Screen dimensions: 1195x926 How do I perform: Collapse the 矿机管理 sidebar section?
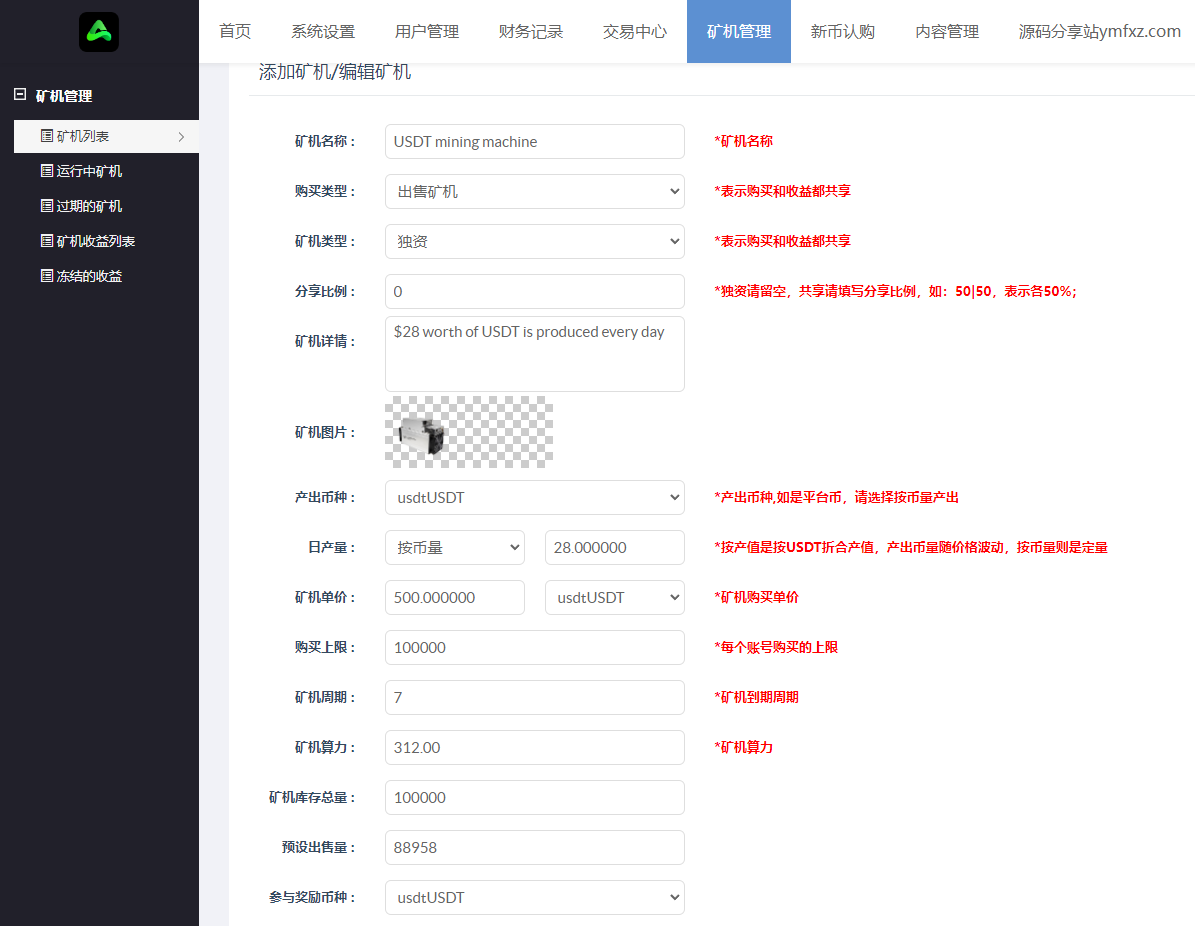click(x=20, y=95)
